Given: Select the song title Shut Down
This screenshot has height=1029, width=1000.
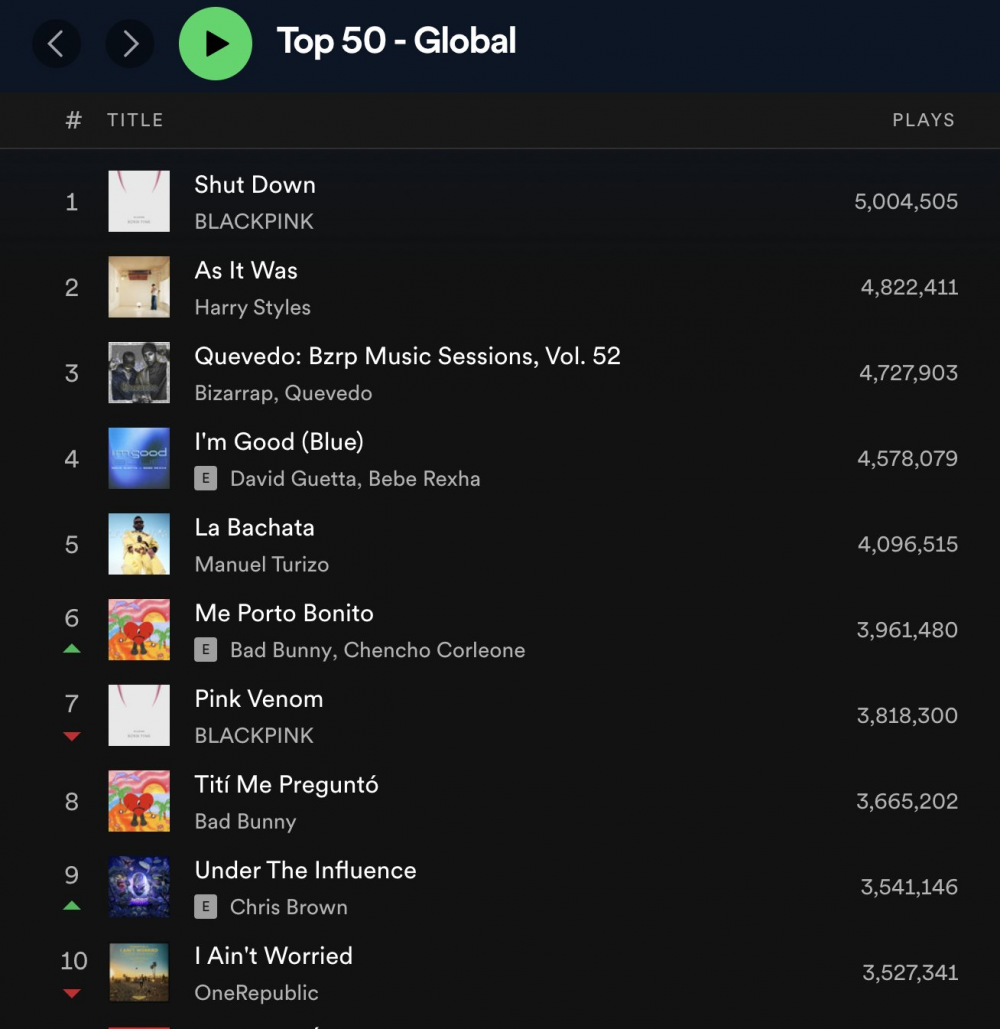Looking at the screenshot, I should click(x=255, y=185).
